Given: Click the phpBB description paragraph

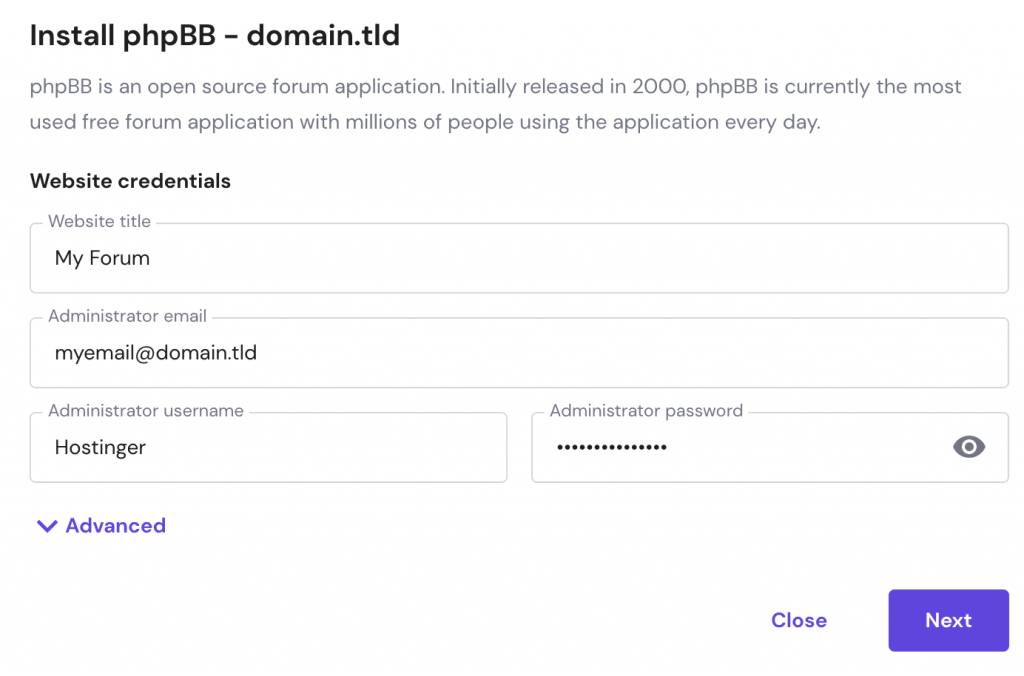Looking at the screenshot, I should tap(495, 104).
